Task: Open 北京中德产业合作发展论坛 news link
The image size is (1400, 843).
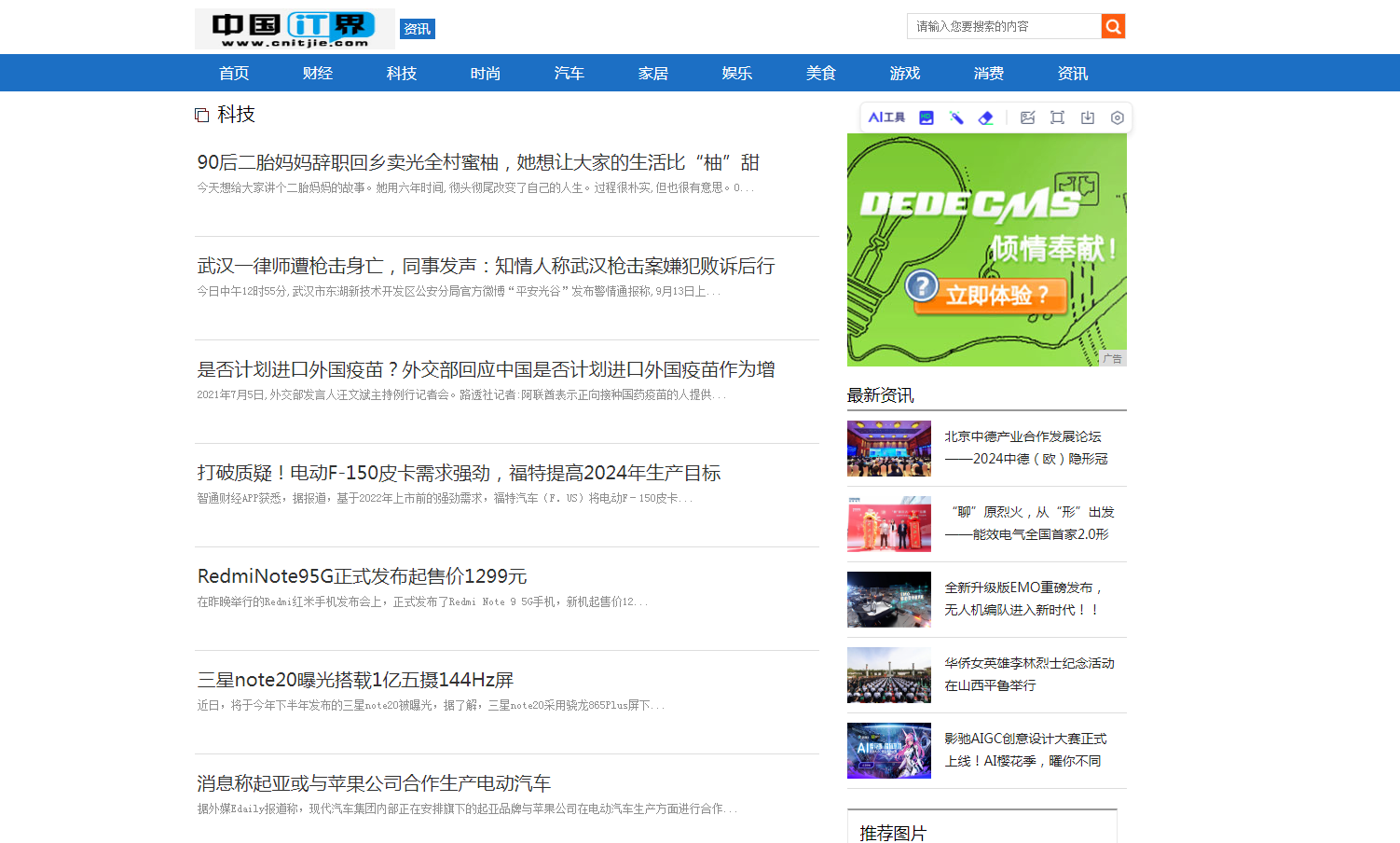Action: 1026,448
